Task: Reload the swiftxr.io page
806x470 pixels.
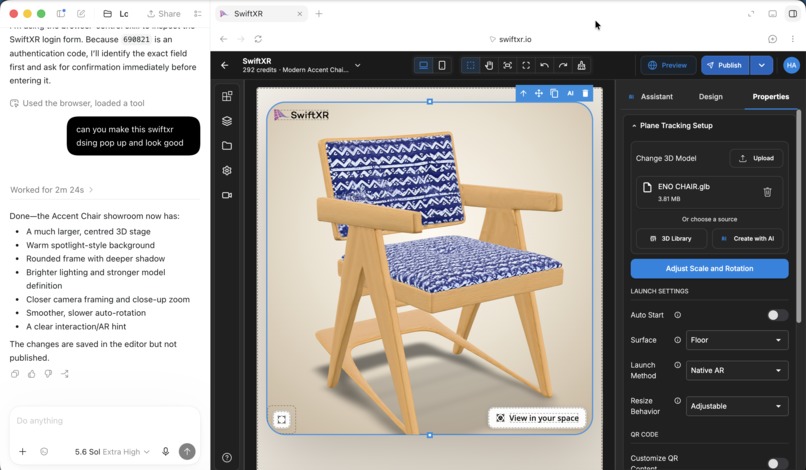Action: coord(258,39)
